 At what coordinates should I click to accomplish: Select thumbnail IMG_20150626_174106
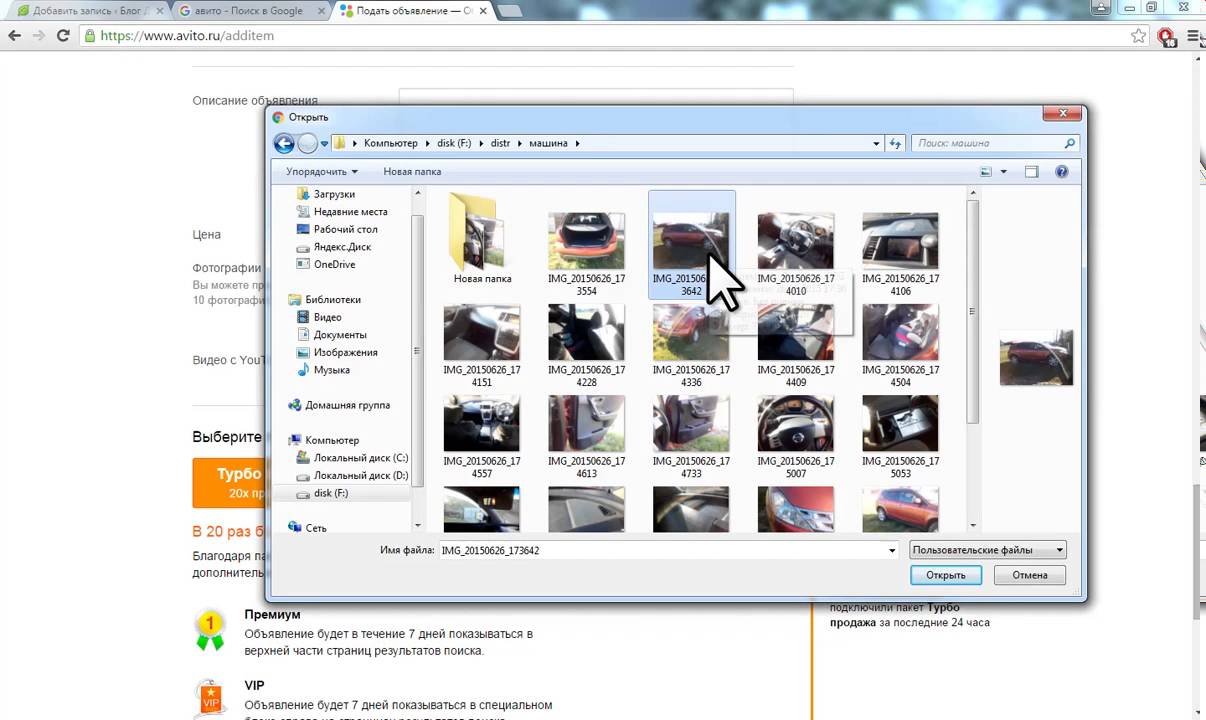[x=901, y=241]
